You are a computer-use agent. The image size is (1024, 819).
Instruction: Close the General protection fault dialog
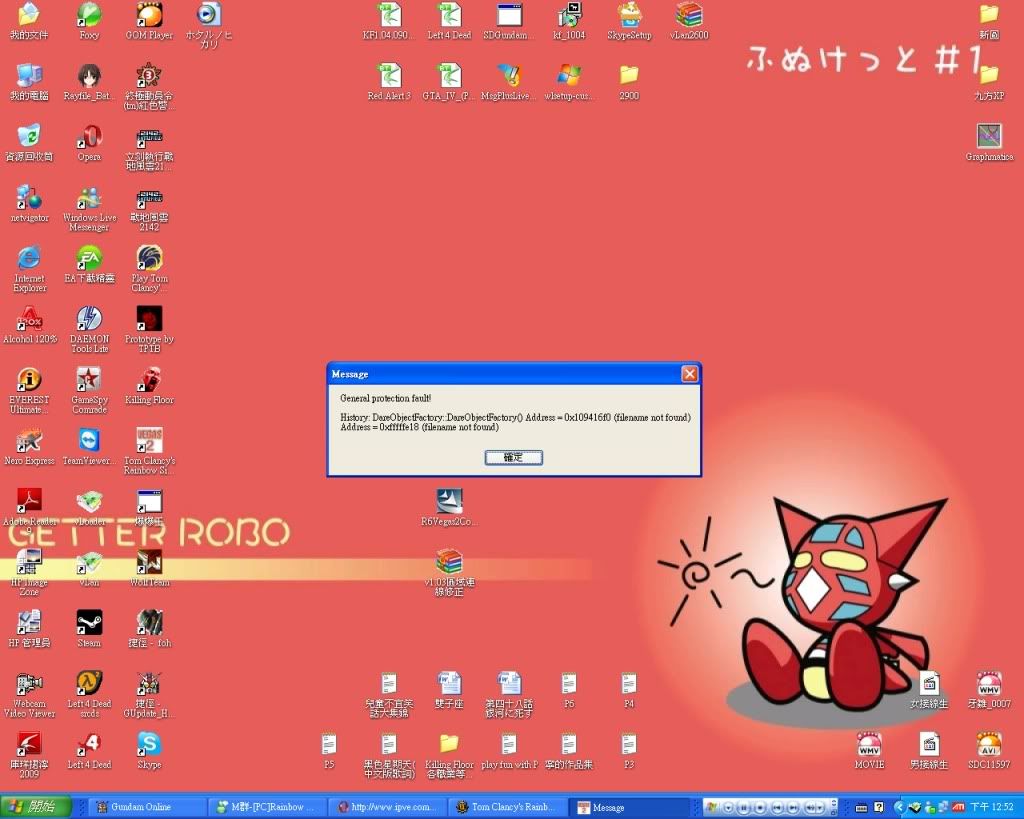(689, 374)
